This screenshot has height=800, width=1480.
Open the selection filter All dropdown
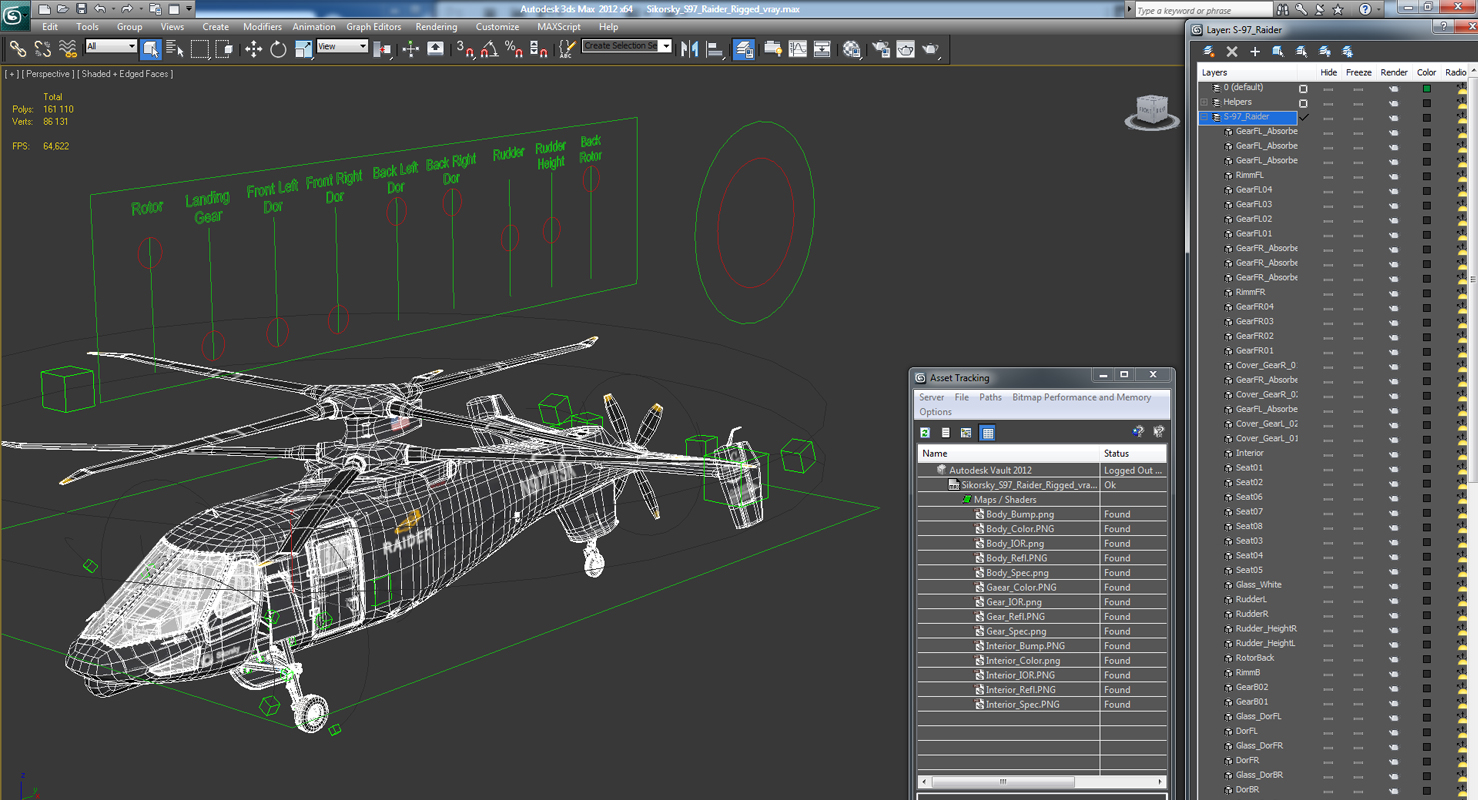point(111,46)
